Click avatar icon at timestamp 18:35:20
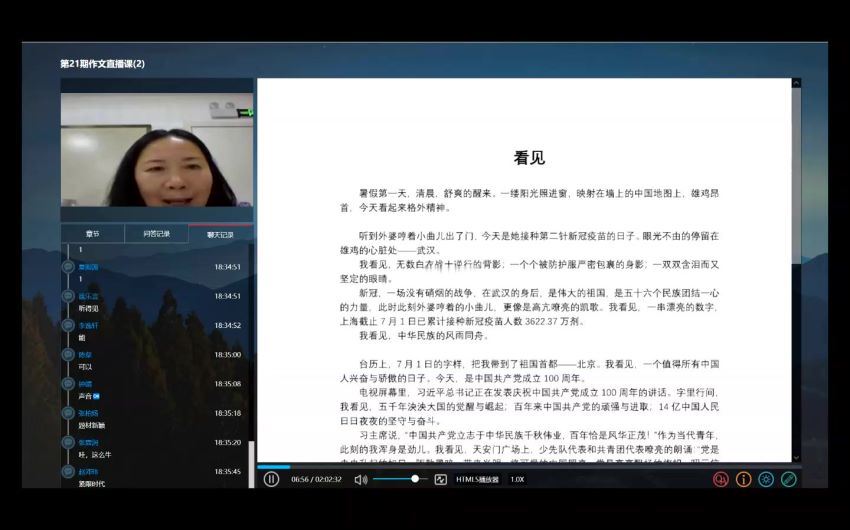The image size is (850, 530). 68,443
